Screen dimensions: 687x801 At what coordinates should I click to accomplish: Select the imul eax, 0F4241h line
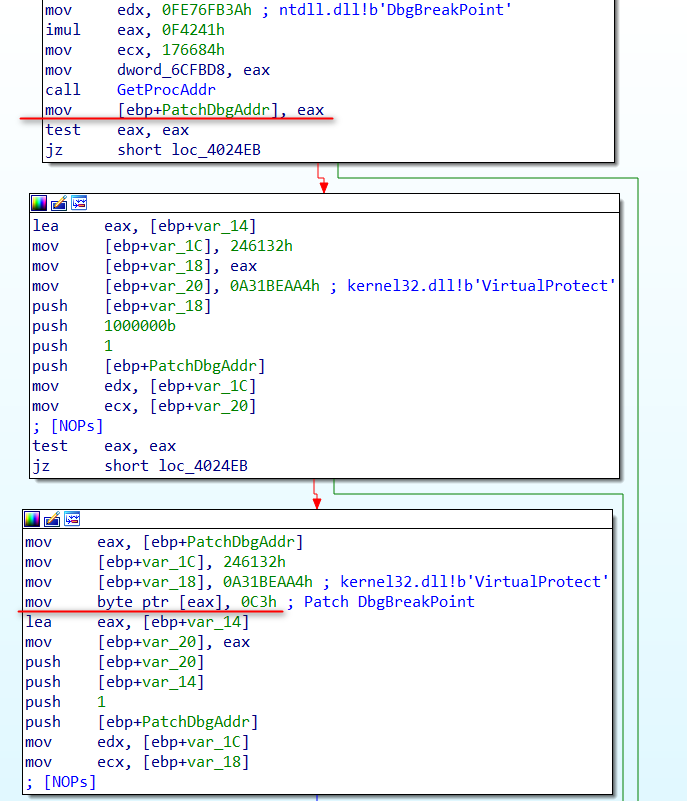135,30
